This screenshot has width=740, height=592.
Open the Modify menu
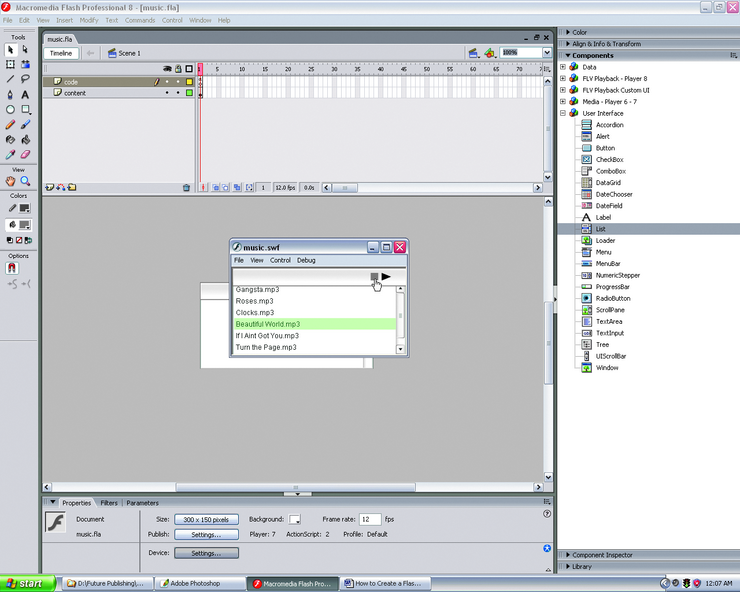(89, 20)
